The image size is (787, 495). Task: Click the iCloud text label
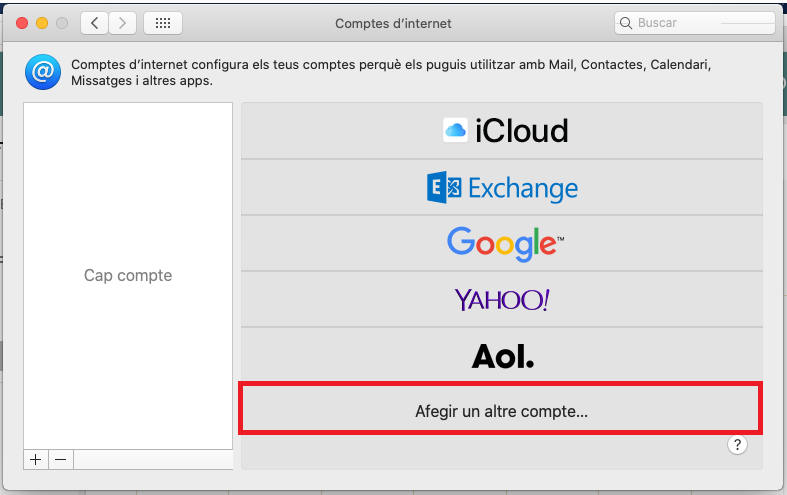(x=521, y=131)
